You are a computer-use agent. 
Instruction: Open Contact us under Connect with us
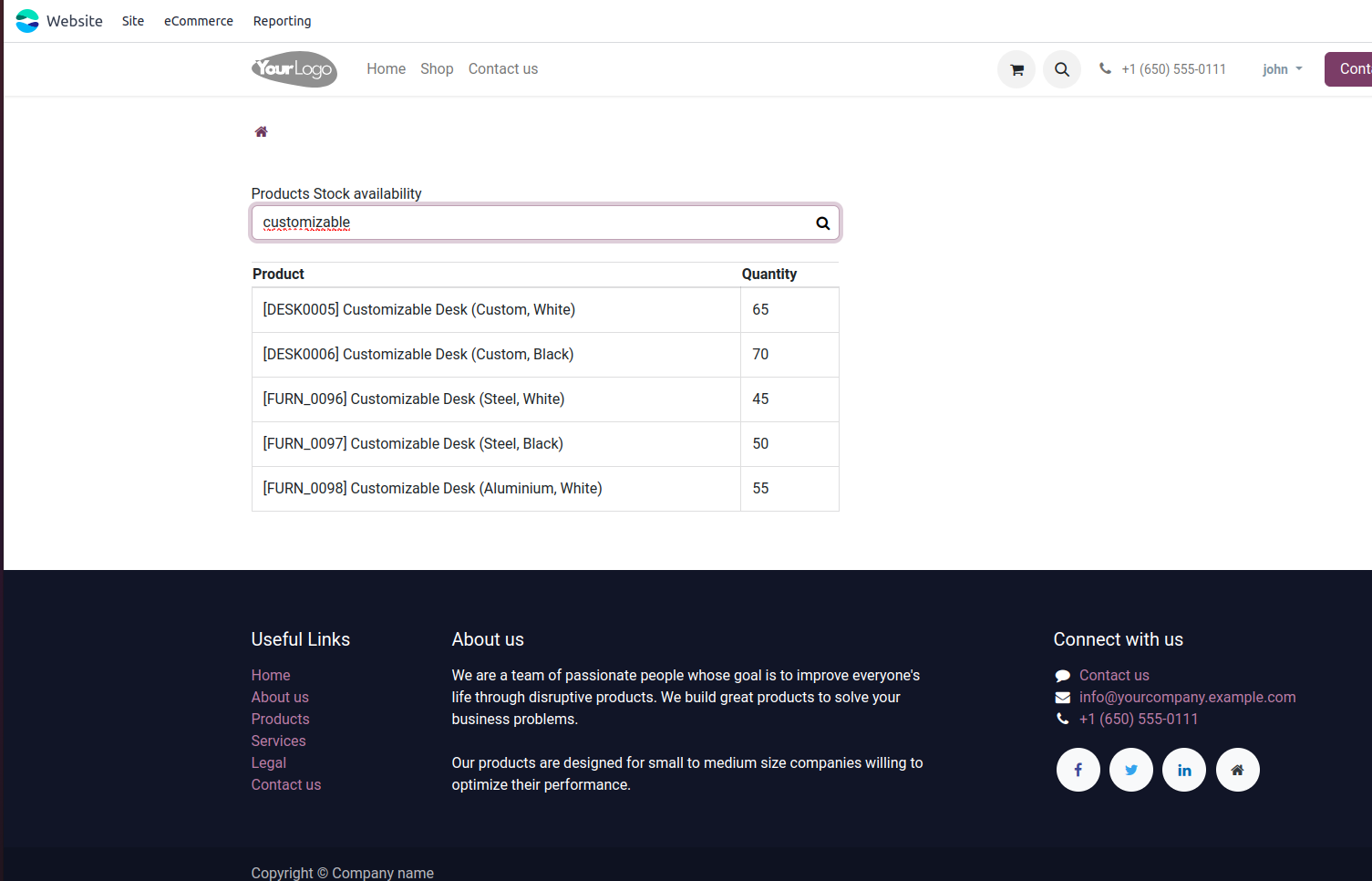(x=1114, y=676)
